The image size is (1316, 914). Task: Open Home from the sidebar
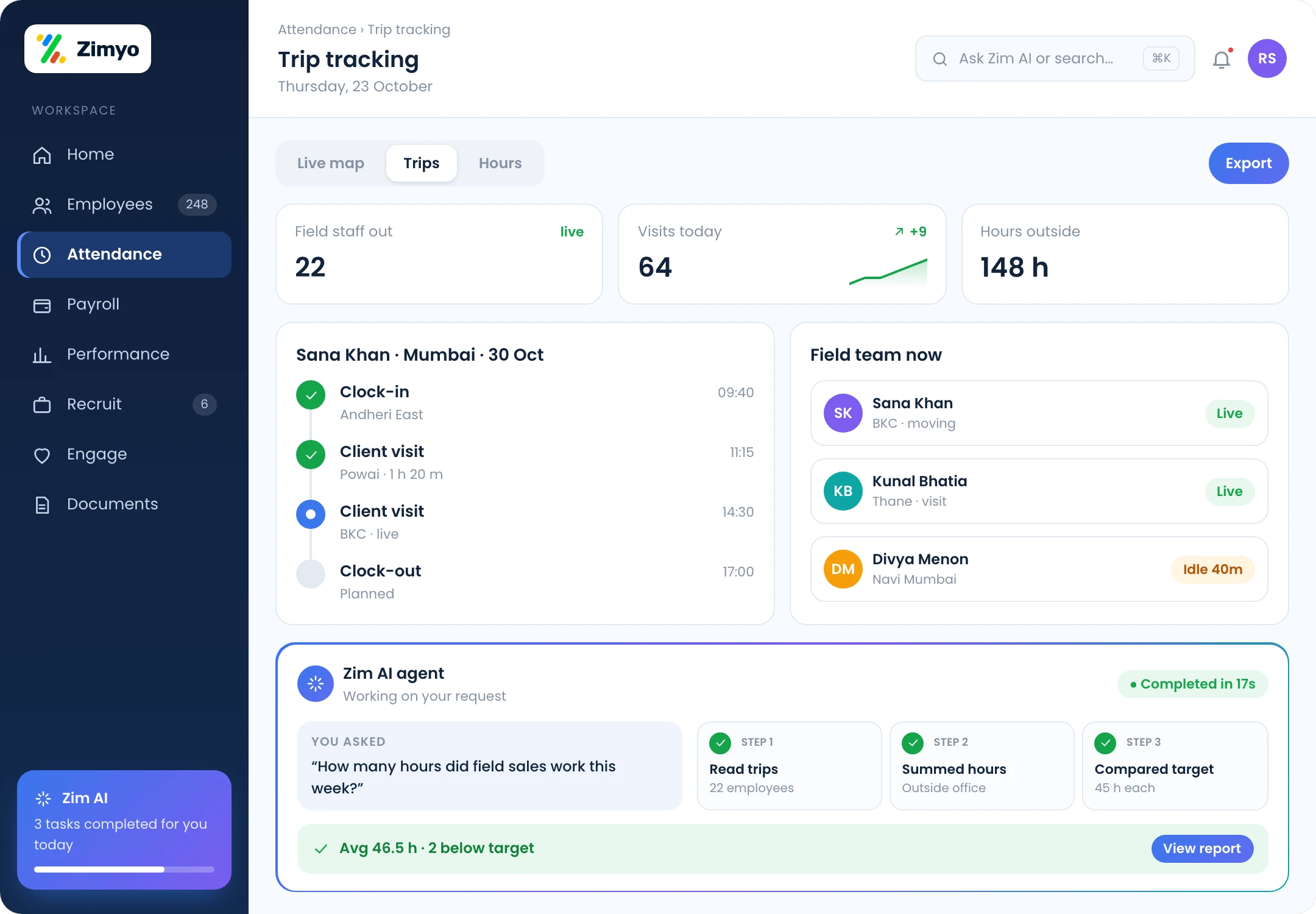(x=124, y=154)
